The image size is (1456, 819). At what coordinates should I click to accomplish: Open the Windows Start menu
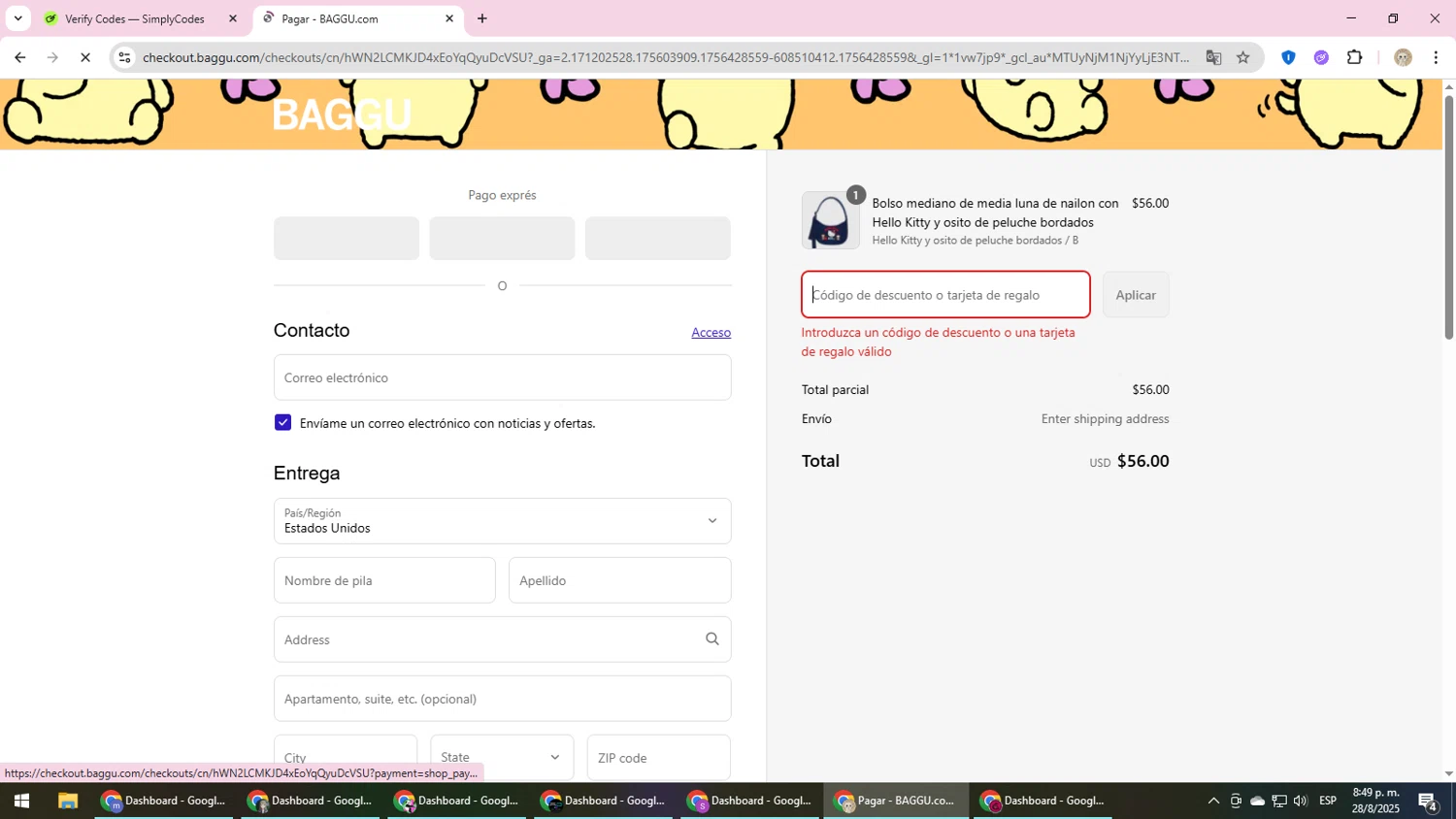pyautogui.click(x=21, y=802)
